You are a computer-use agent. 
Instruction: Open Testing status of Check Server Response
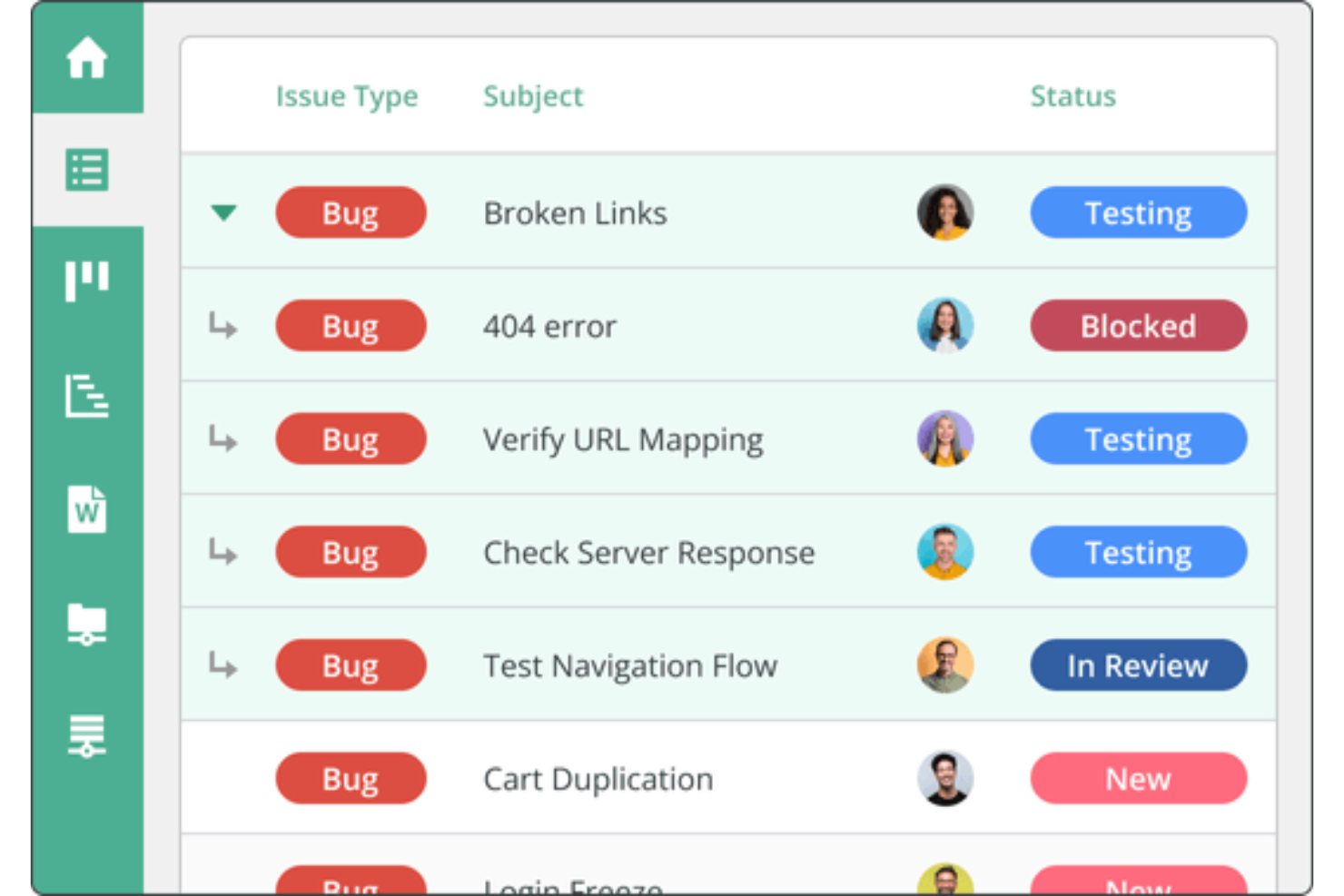[x=1139, y=552]
